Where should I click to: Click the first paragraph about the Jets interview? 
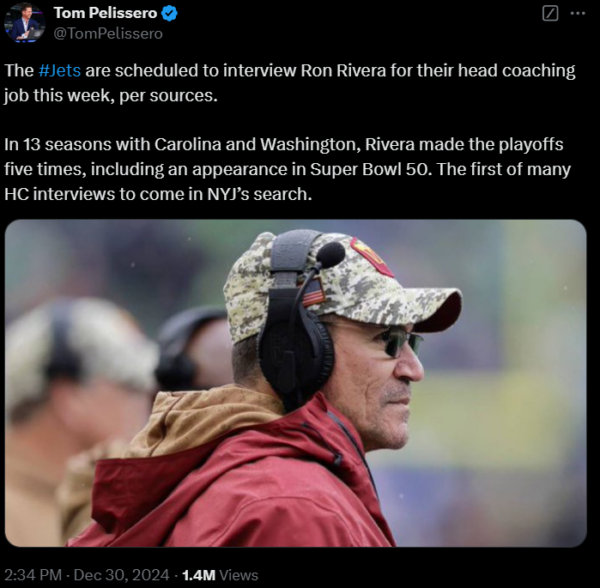point(290,82)
